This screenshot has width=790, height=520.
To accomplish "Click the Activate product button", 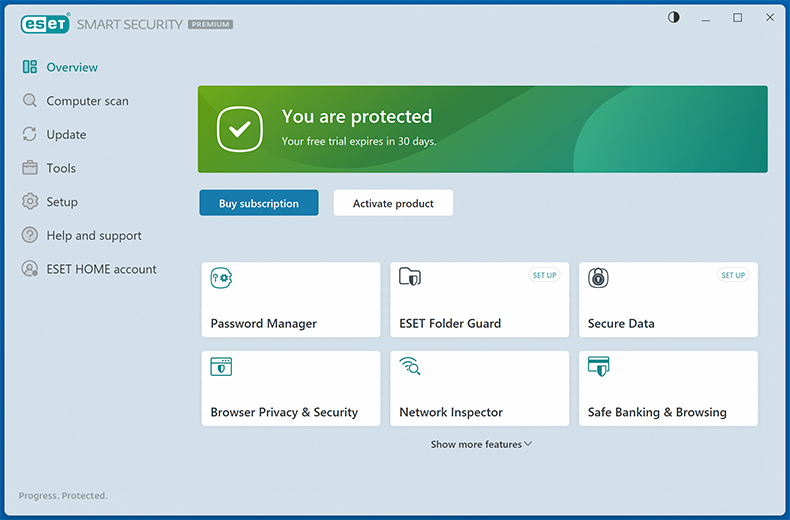I will [393, 203].
